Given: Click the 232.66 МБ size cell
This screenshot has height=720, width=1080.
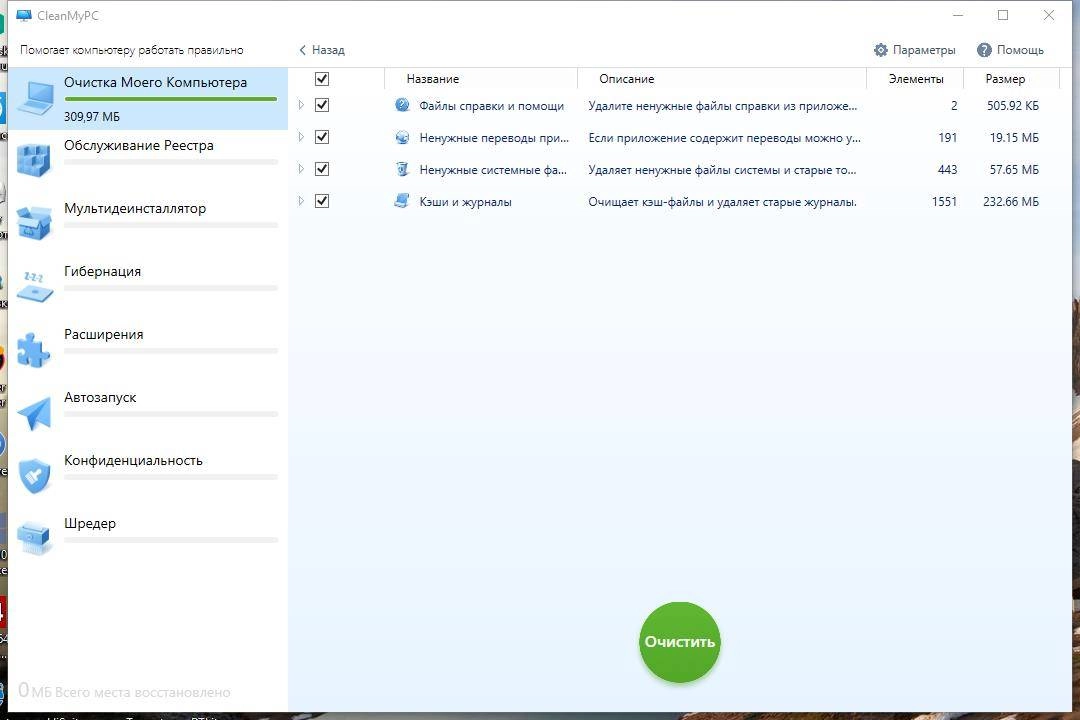Looking at the screenshot, I should pos(1010,201).
